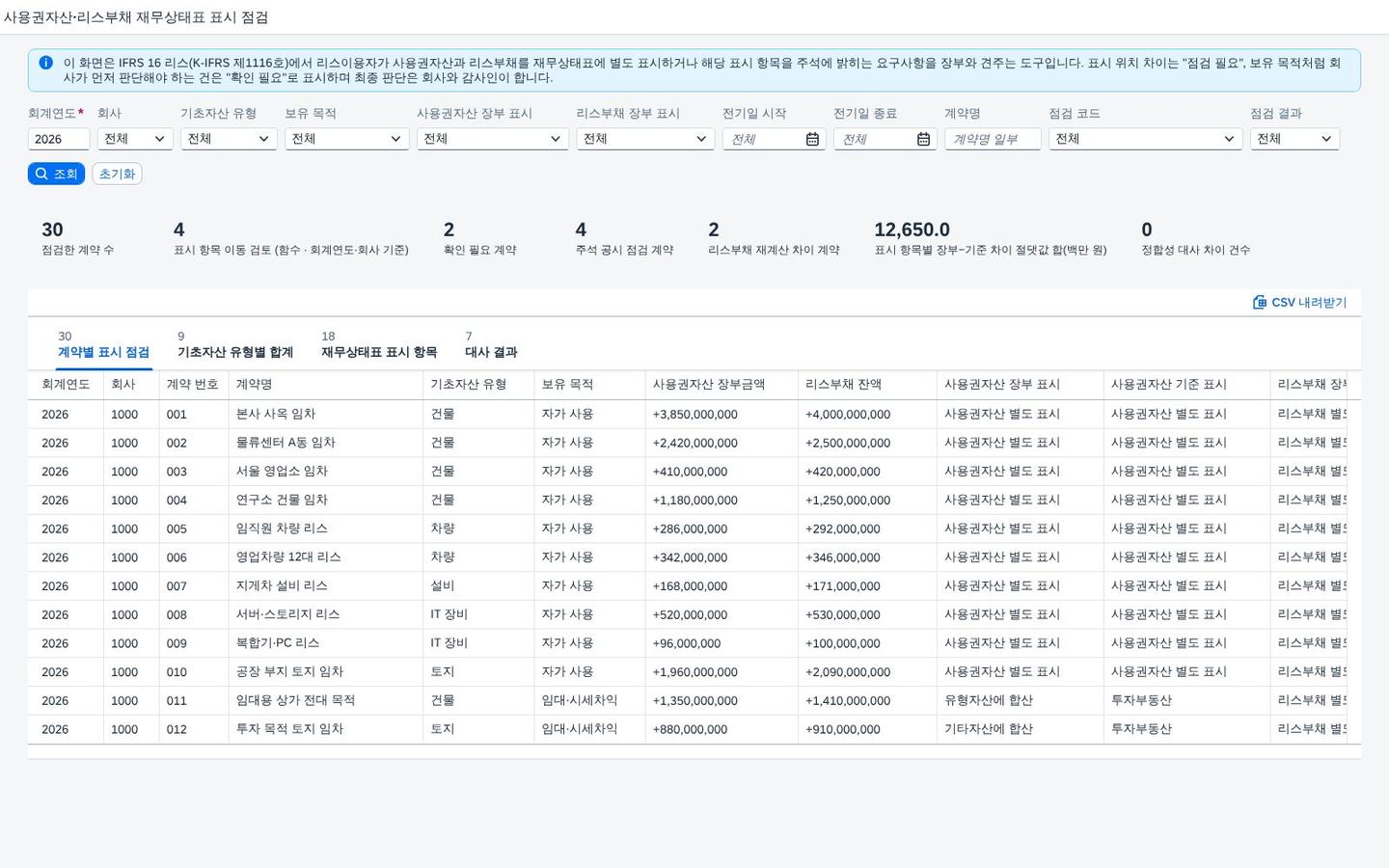Click the 서울 영업소 임차 contract name
The height and width of the screenshot is (868, 1389).
(x=282, y=472)
